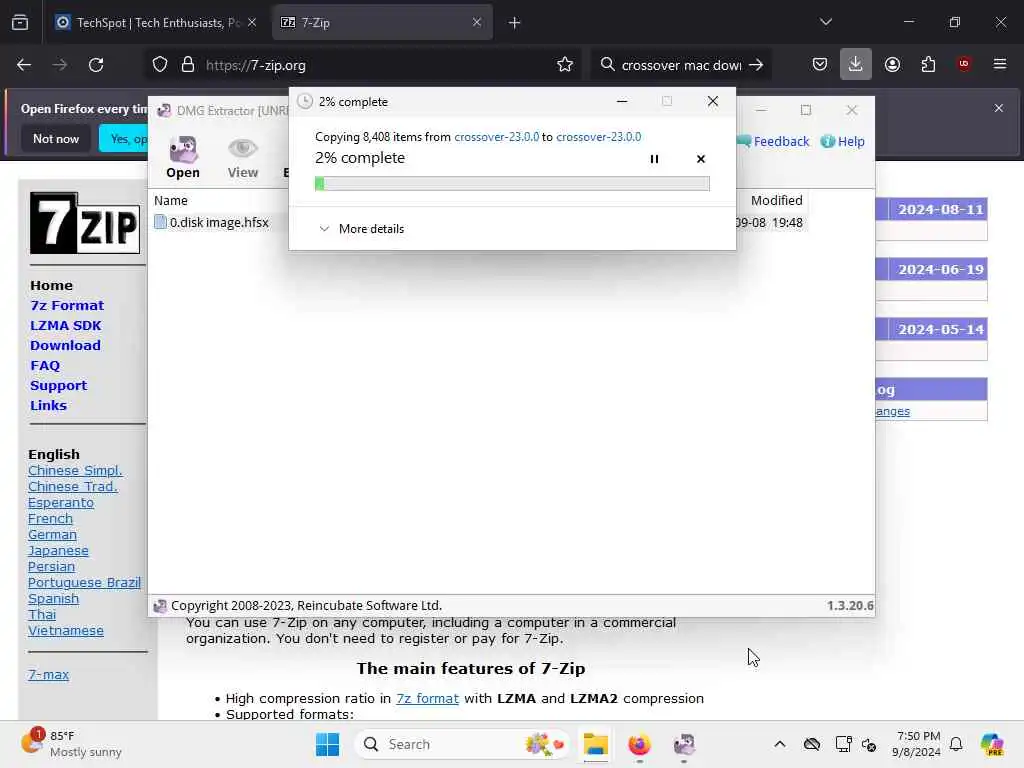Open the 7z format link in features
The image size is (1024, 768).
[x=427, y=698]
